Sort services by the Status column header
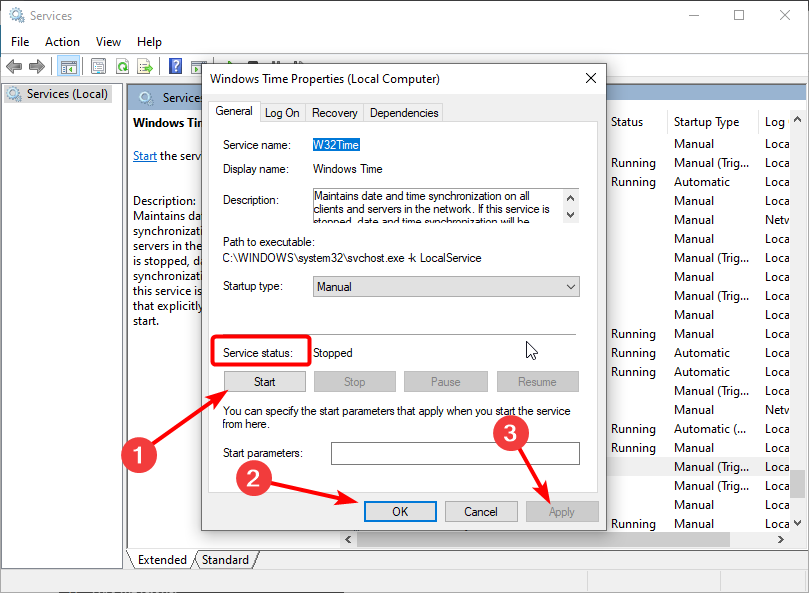 click(x=627, y=122)
